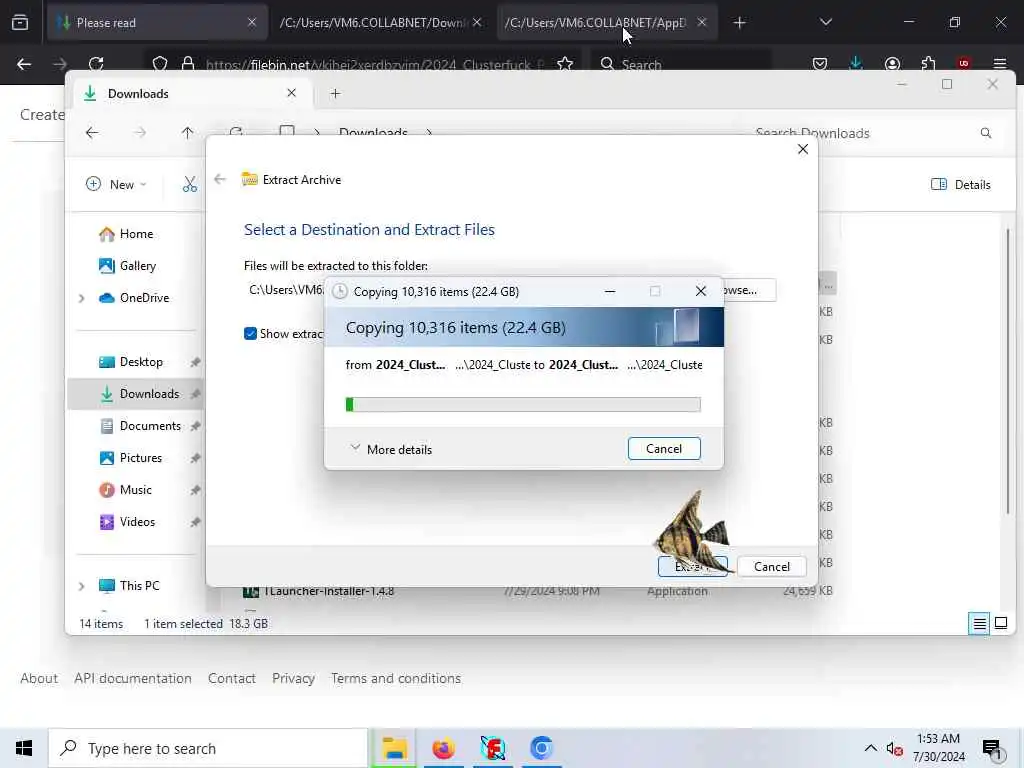Open the list all tabs dropdown

point(825,22)
